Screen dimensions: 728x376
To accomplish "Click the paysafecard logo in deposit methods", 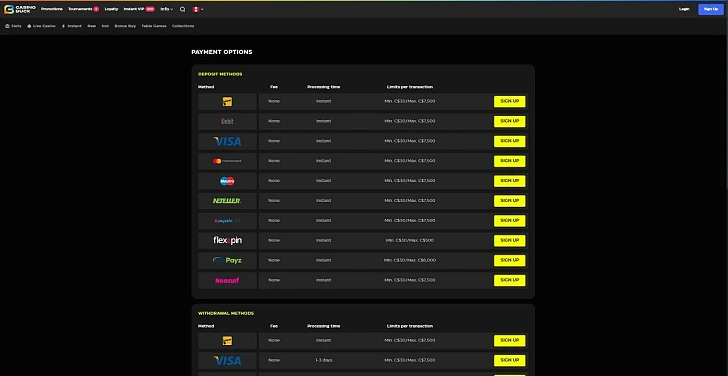I will pos(227,220).
